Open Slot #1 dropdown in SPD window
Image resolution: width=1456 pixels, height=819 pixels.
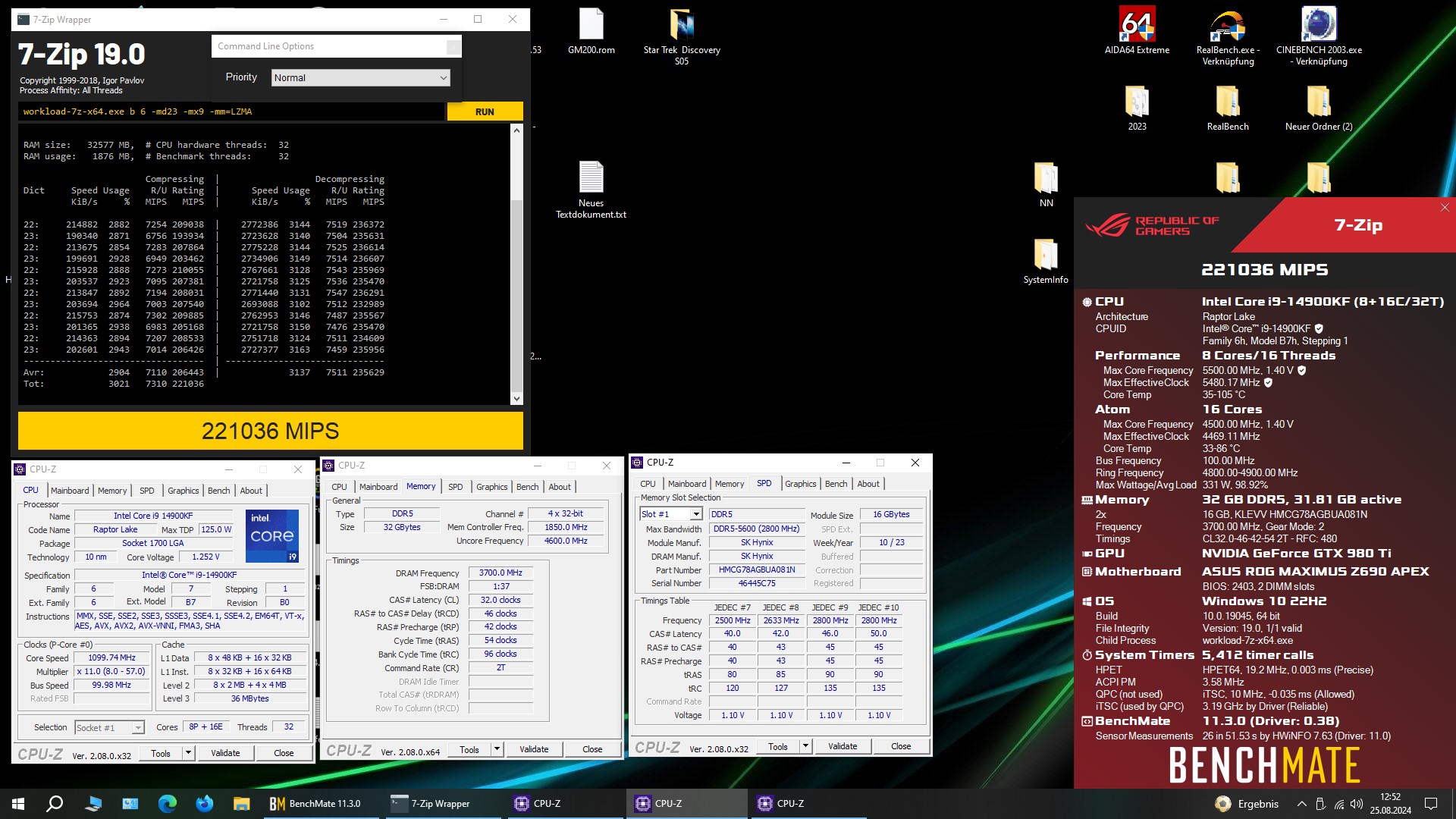(671, 514)
